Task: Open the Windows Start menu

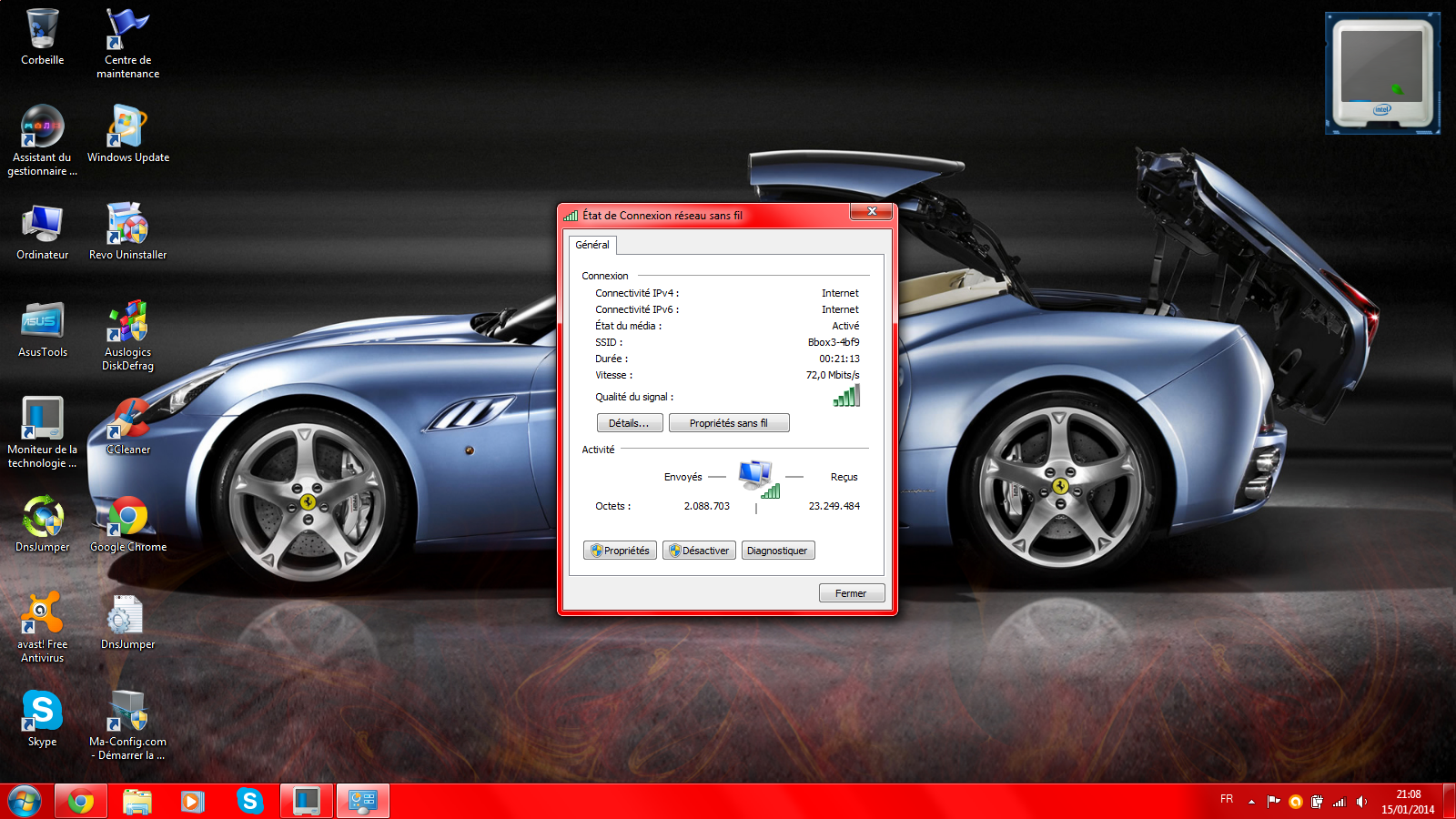Action: 25,802
